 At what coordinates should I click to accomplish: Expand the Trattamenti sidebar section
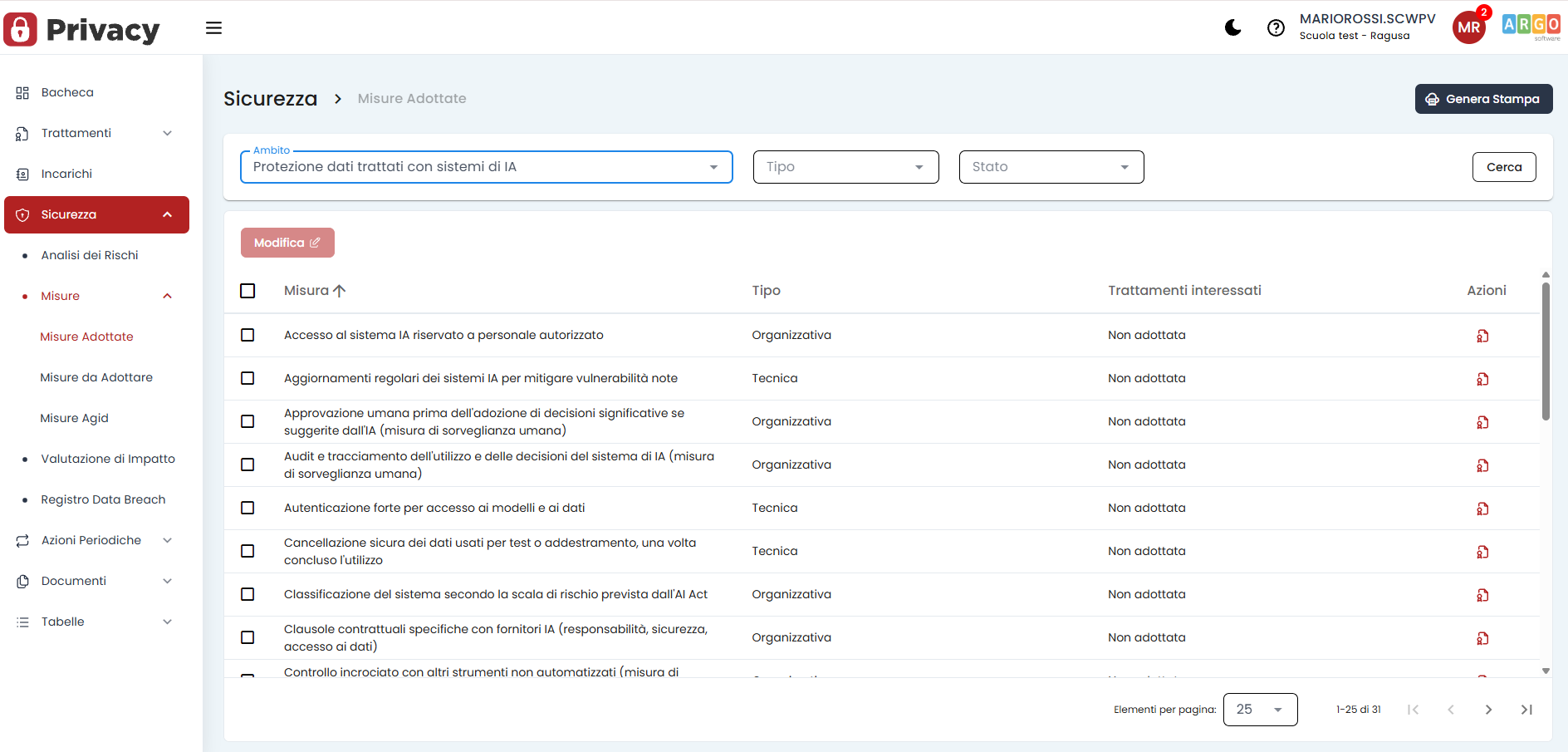point(96,133)
